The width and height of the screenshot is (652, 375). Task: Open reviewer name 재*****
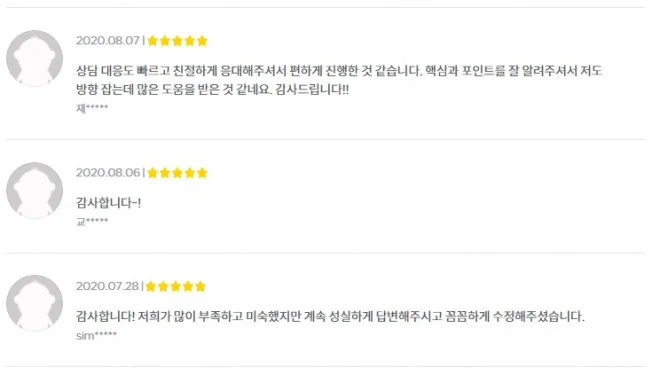tap(92, 108)
